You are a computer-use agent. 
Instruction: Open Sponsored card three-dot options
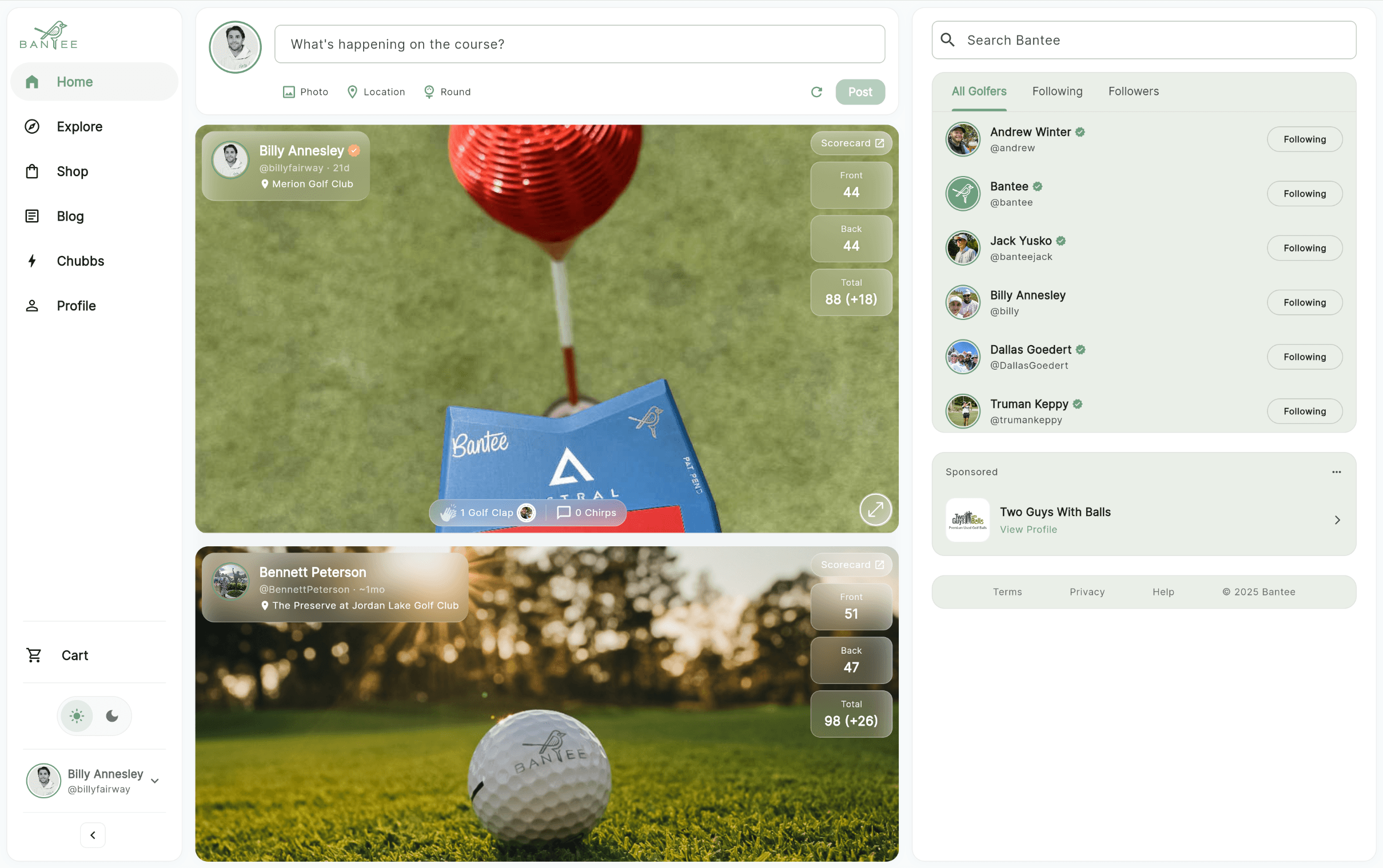click(x=1336, y=472)
